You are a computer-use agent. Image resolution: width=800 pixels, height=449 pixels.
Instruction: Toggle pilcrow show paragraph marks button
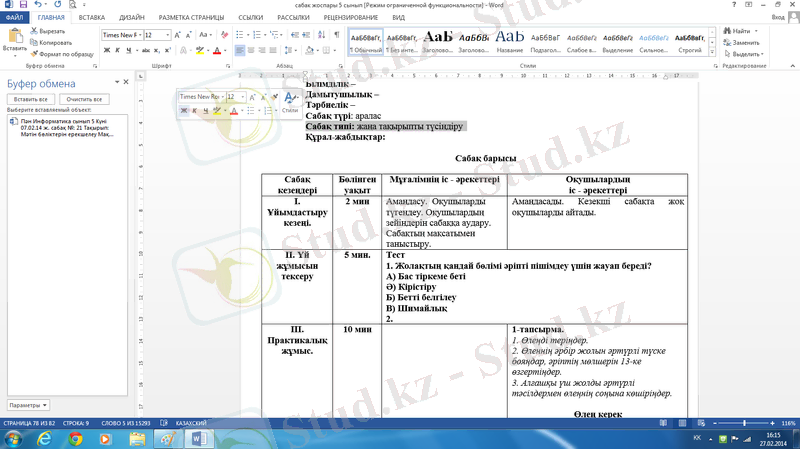[x=336, y=35]
